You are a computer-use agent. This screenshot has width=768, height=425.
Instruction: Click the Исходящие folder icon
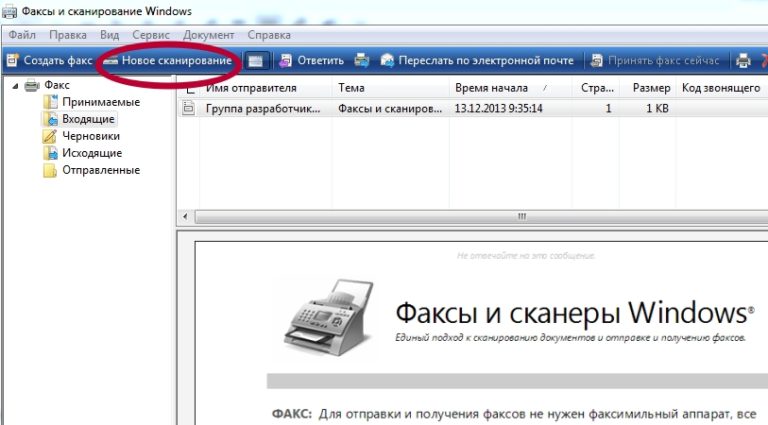click(50, 153)
